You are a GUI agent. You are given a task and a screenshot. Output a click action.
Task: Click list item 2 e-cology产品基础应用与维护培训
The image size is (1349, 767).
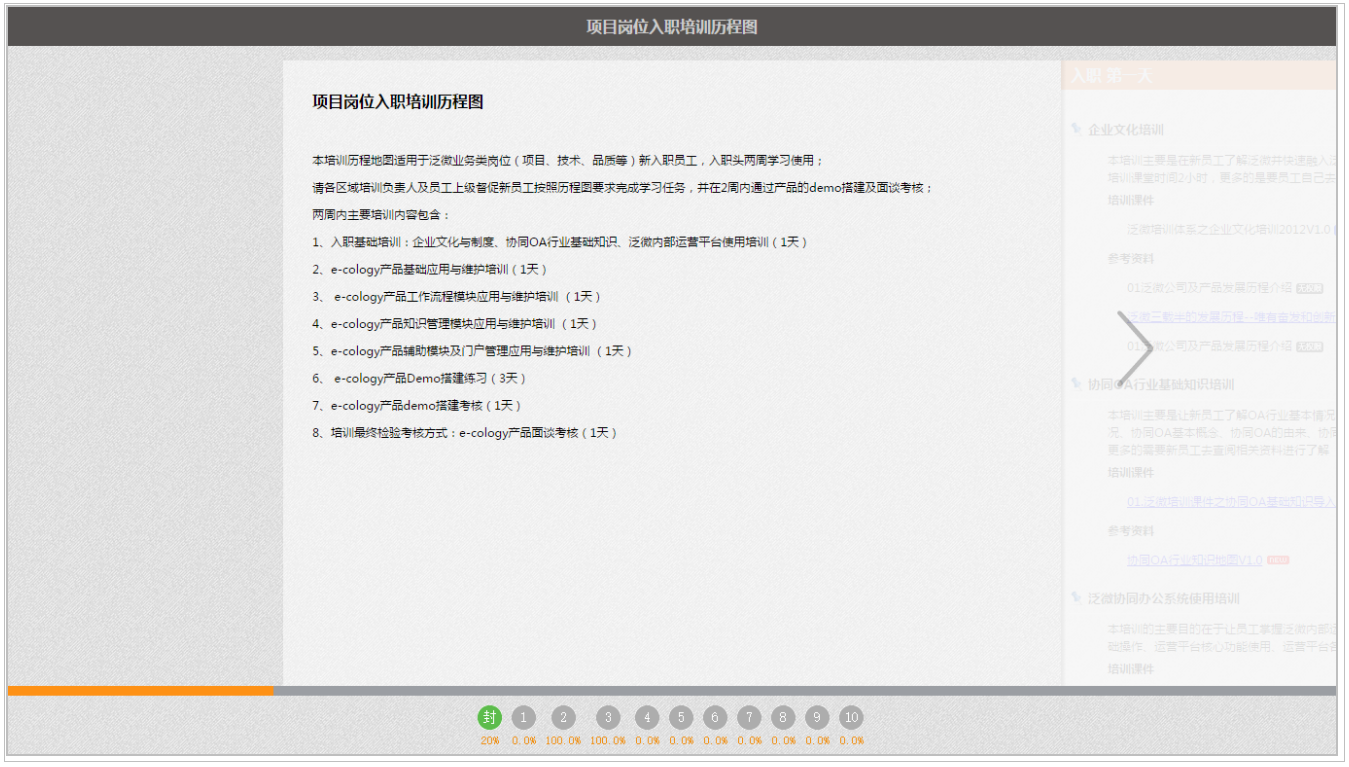point(430,269)
